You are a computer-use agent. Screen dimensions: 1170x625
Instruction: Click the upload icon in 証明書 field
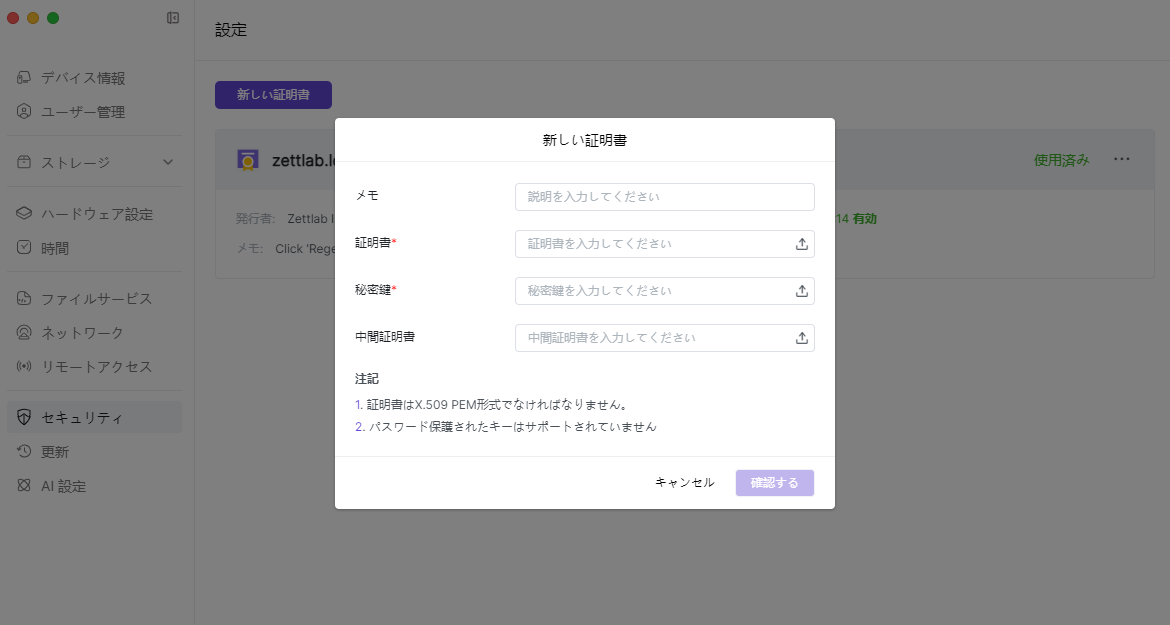pos(801,244)
